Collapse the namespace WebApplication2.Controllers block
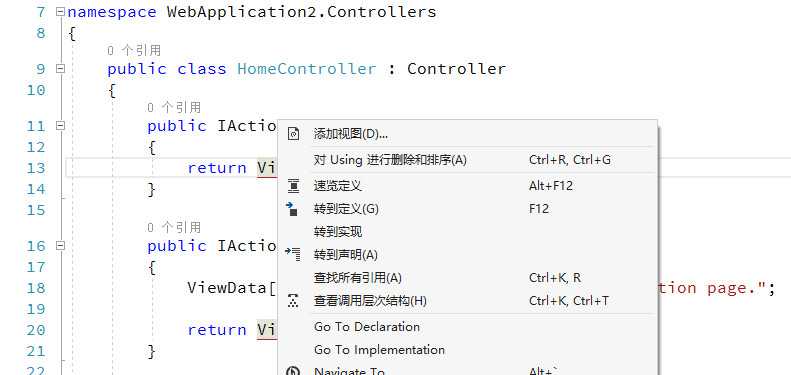 (x=61, y=11)
